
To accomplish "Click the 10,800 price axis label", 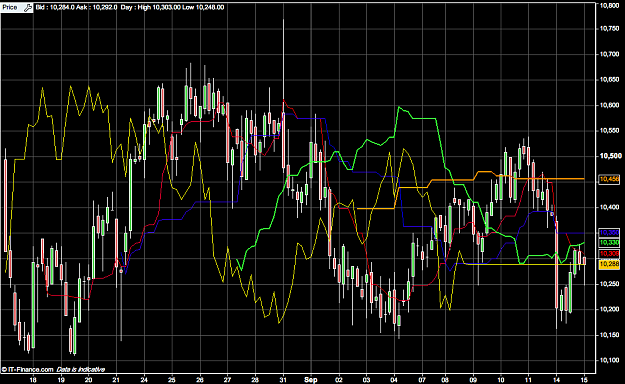I will click(609, 6).
